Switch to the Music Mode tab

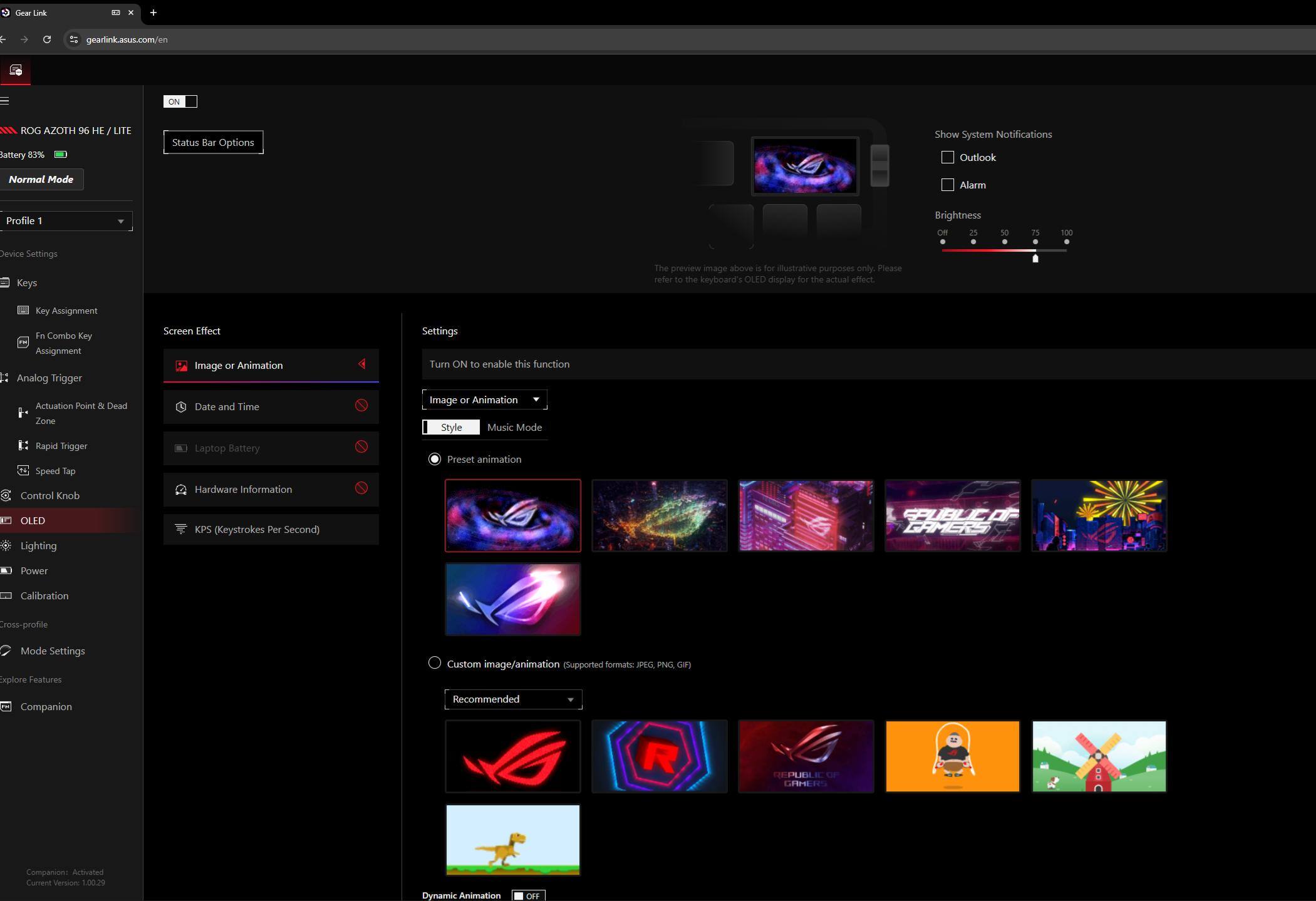[514, 427]
